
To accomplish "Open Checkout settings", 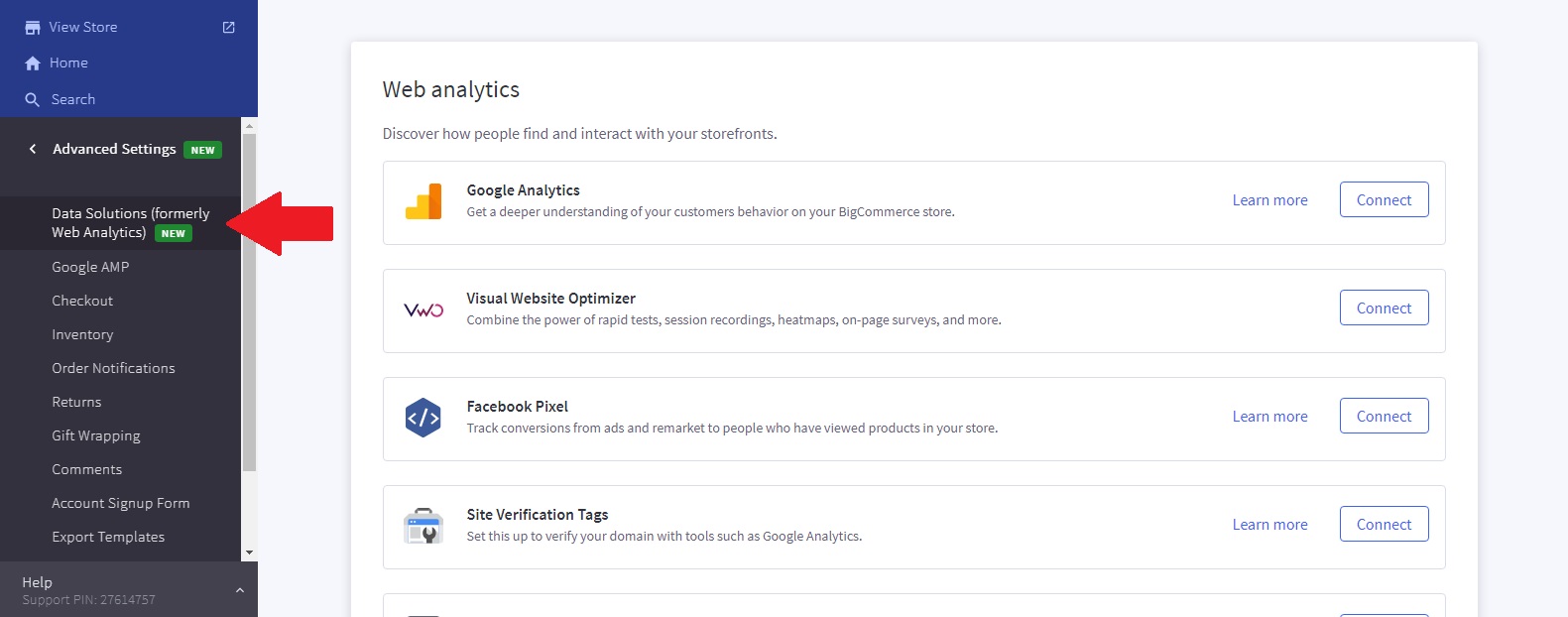I will click(x=82, y=301).
